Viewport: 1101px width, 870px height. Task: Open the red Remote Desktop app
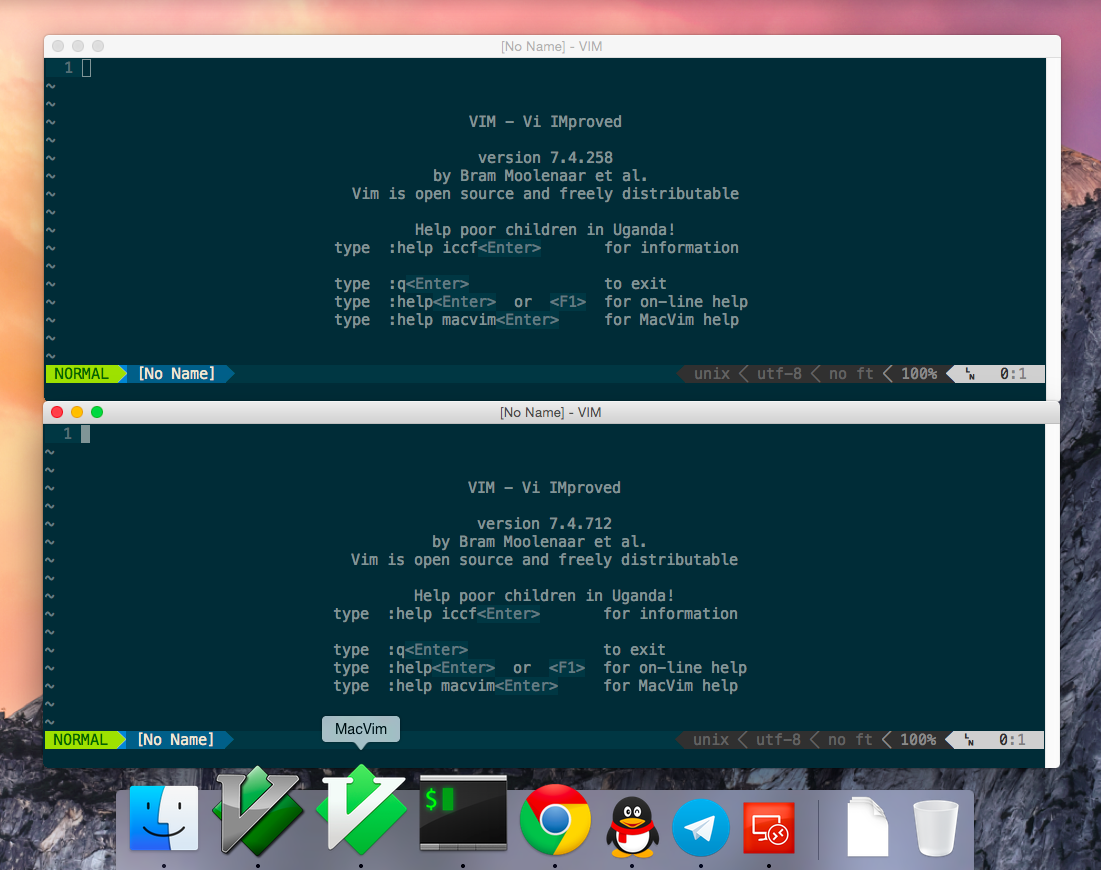[x=769, y=828]
